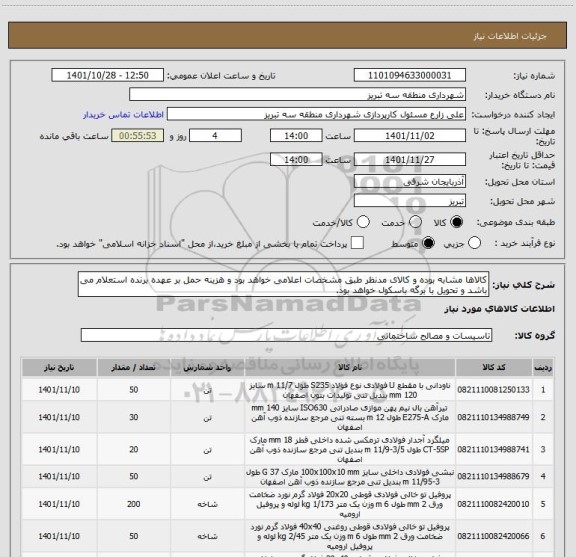Click the گروه کالا field
This screenshot has height=557, width=576.
[286, 335]
